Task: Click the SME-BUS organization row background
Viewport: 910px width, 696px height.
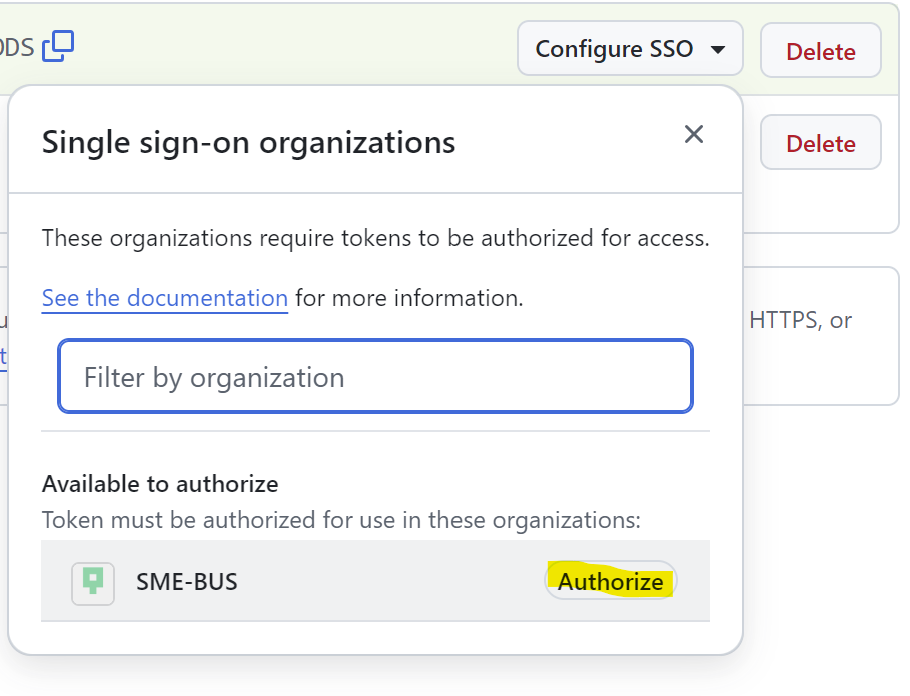Action: pyautogui.click(x=375, y=581)
